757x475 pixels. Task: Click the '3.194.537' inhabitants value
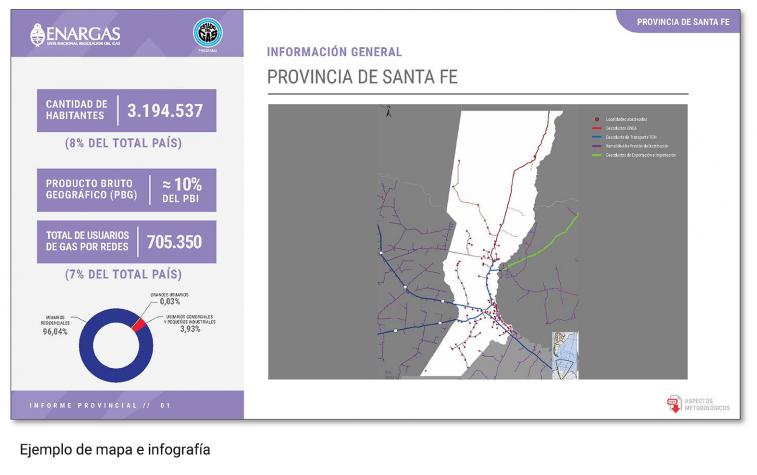click(x=165, y=111)
